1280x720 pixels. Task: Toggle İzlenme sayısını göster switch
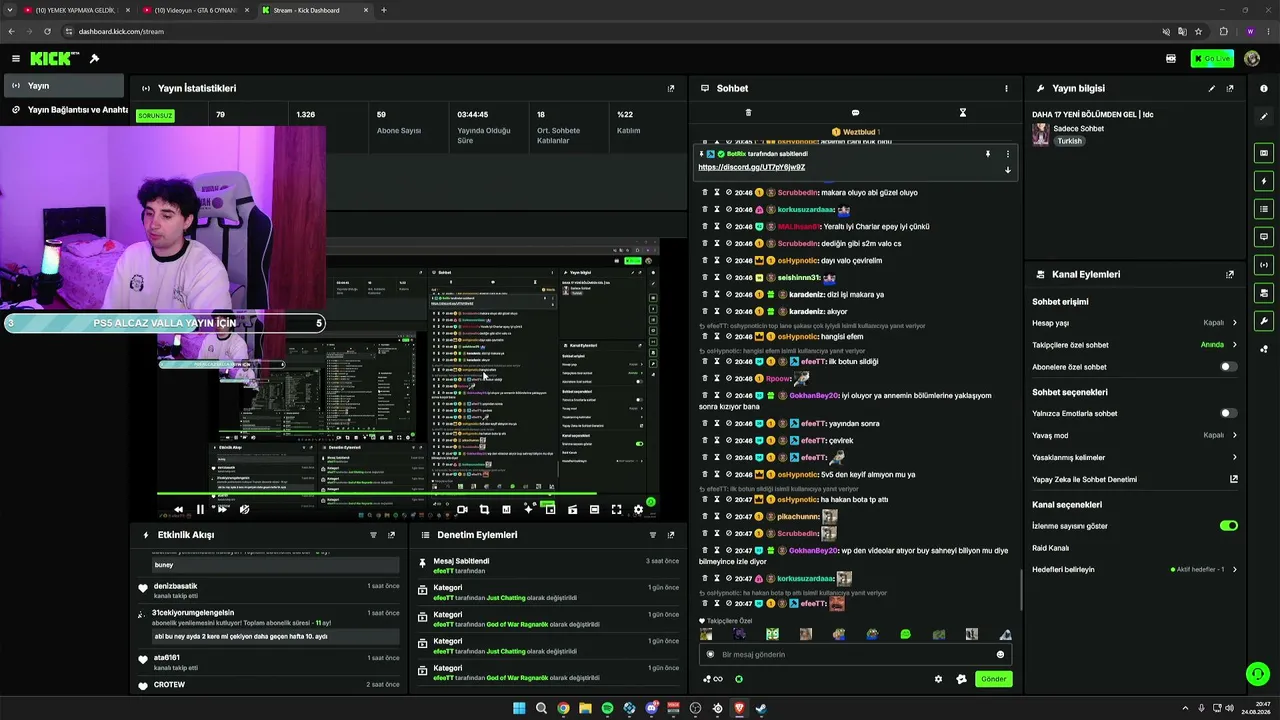1229,525
